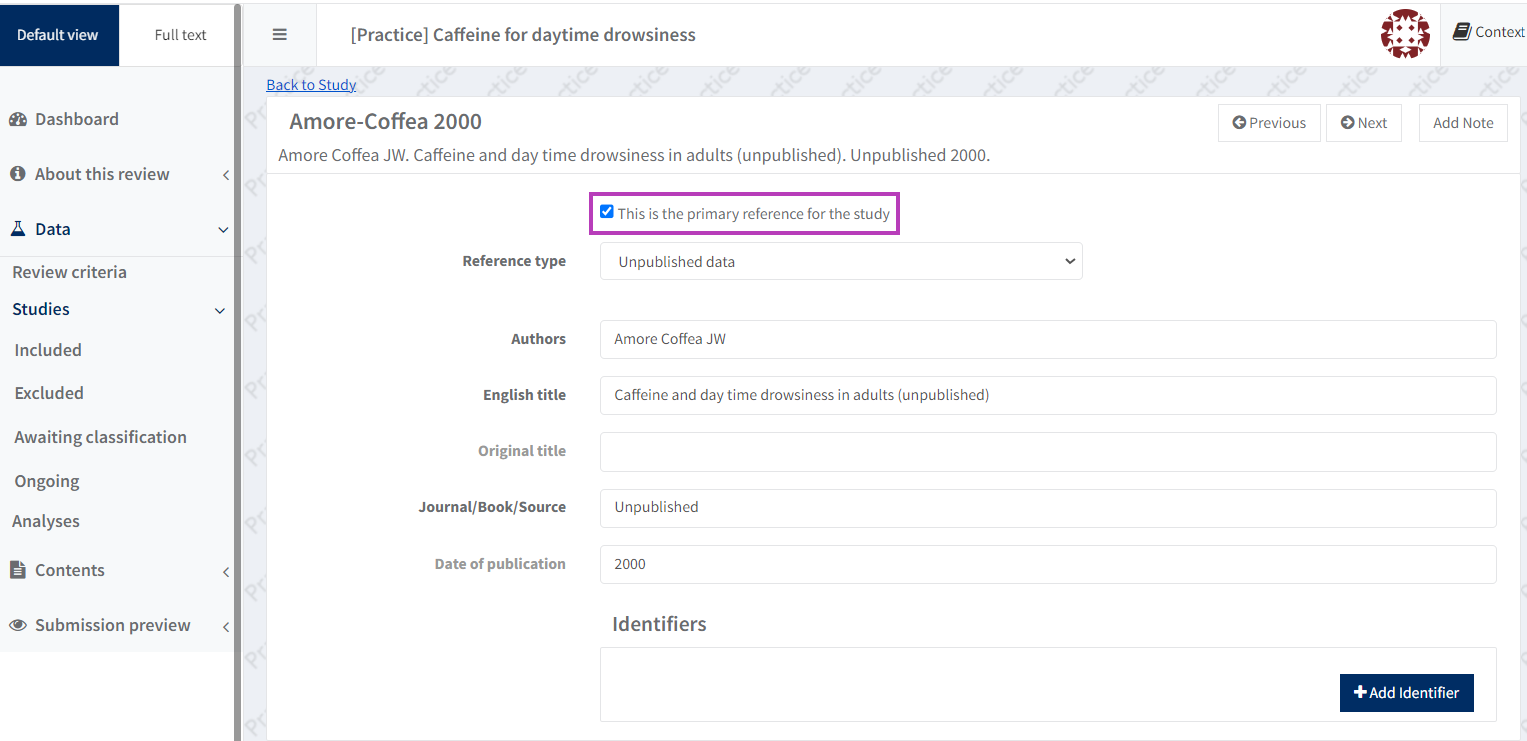This screenshot has height=741, width=1527.
Task: Switch to the Full text tab
Action: pos(180,35)
